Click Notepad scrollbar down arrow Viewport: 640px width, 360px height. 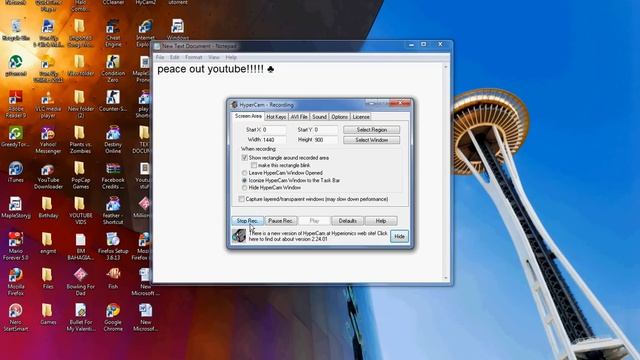pos(446,278)
